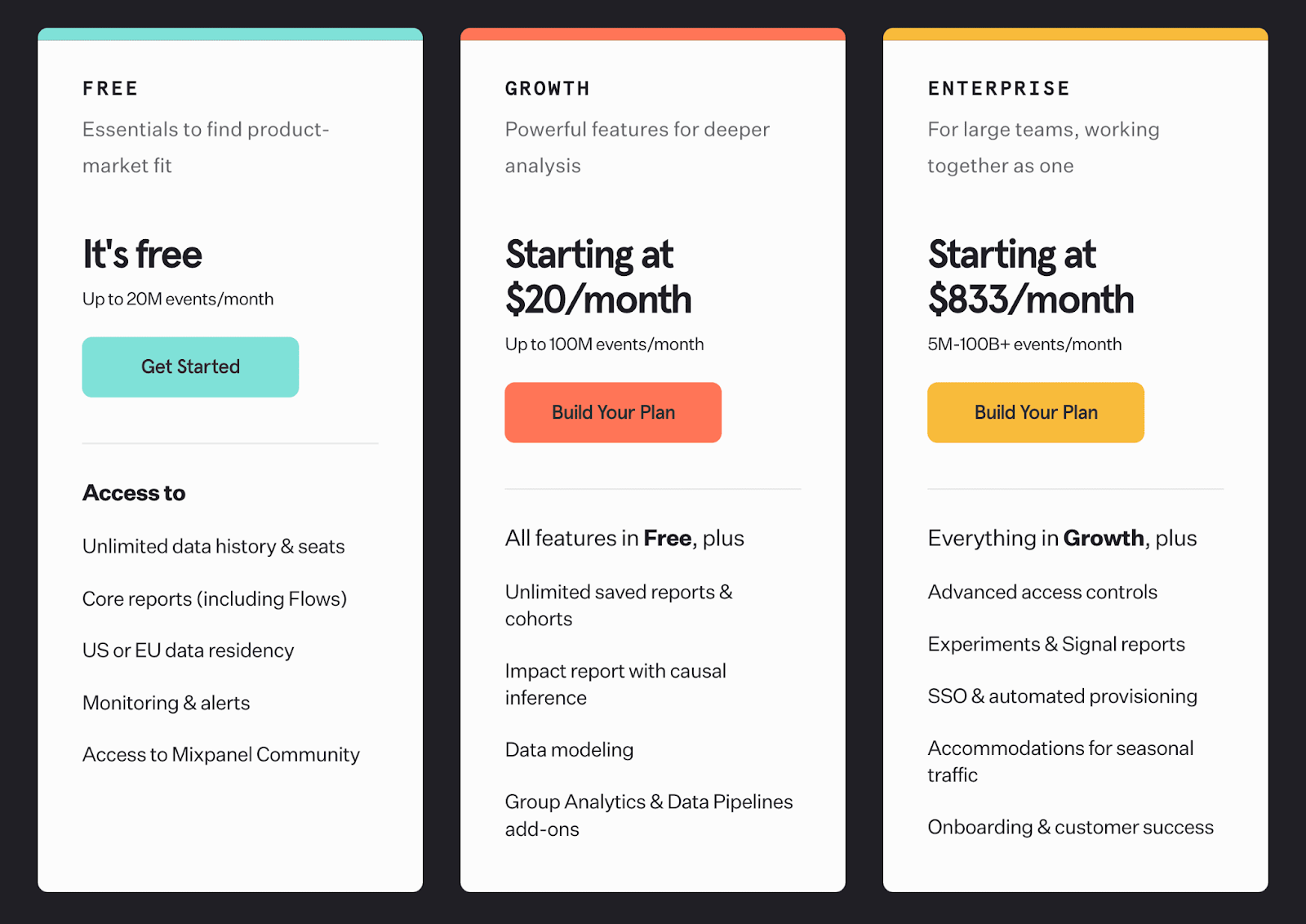This screenshot has height=924, width=1306.
Task: Click Unlimited data history & seats
Action: coord(213,546)
